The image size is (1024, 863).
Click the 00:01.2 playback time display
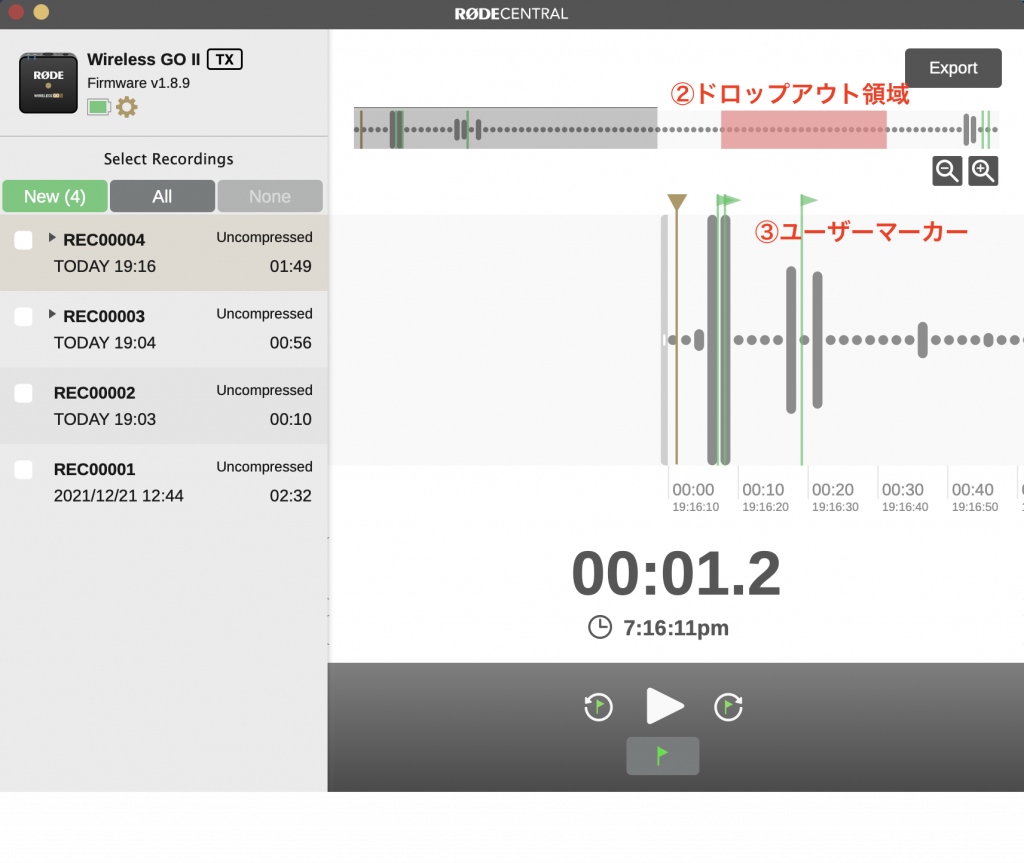[x=676, y=574]
